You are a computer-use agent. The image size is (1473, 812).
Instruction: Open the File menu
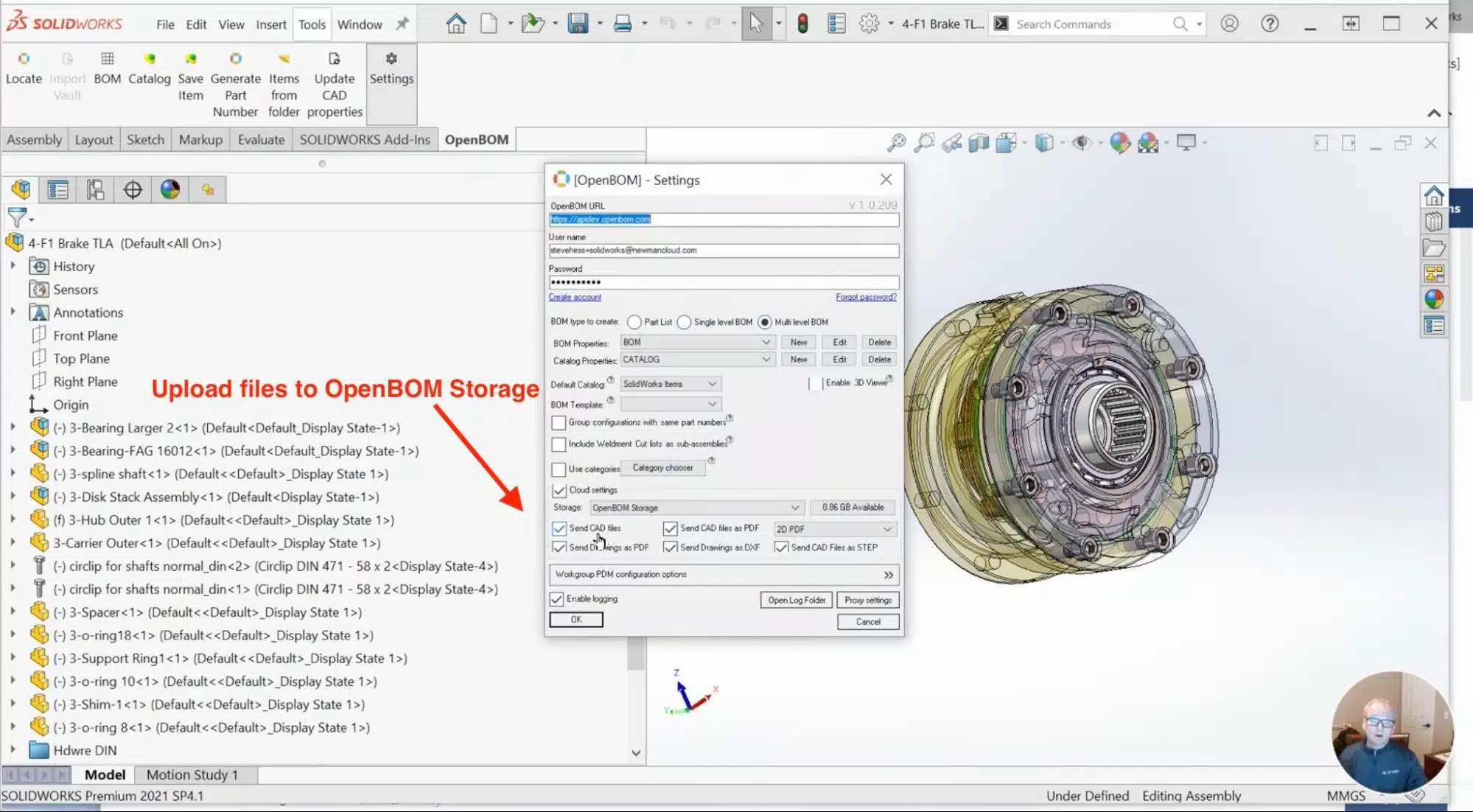point(165,24)
